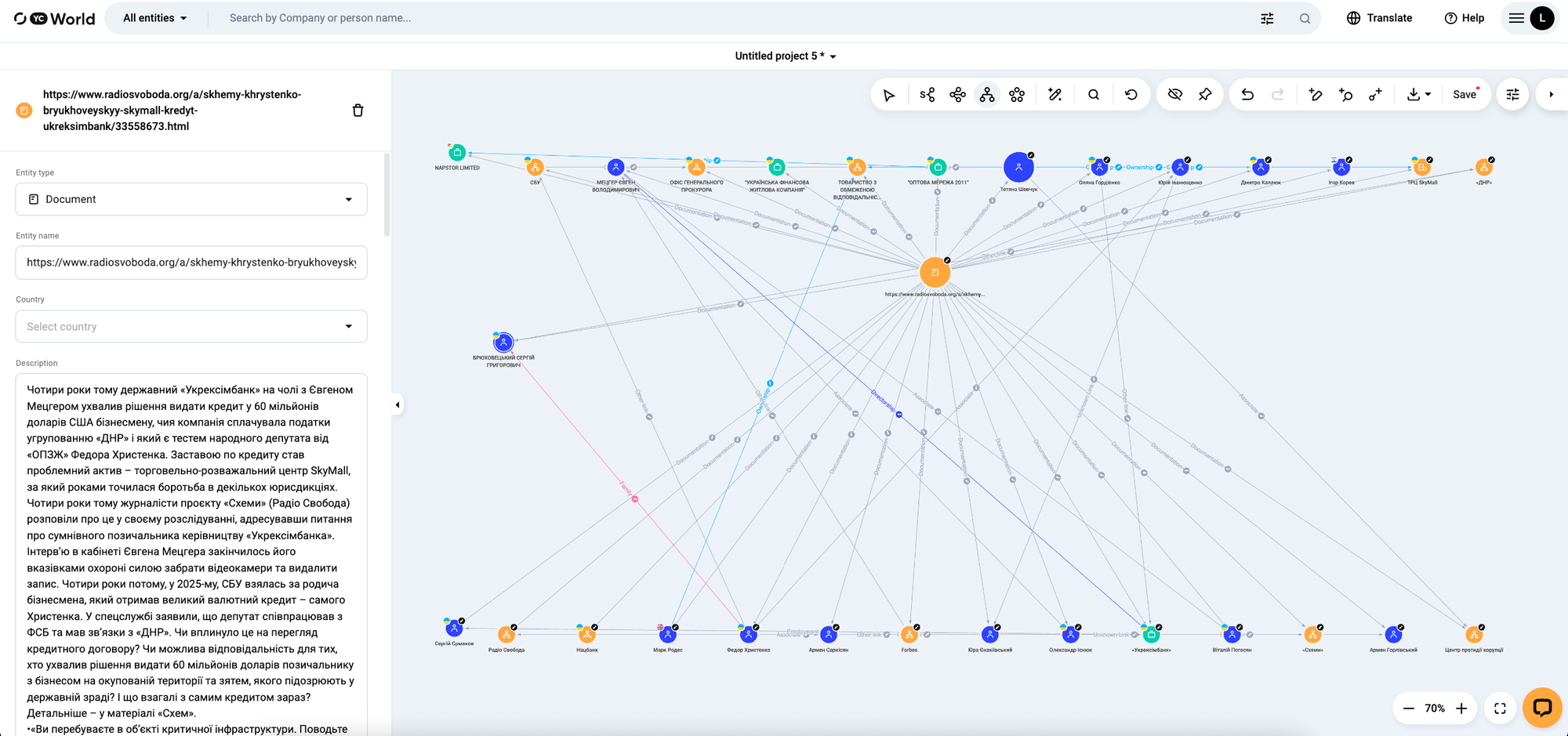Image resolution: width=1568 pixels, height=736 pixels.
Task: Select the СБУ organization node
Action: click(x=535, y=167)
